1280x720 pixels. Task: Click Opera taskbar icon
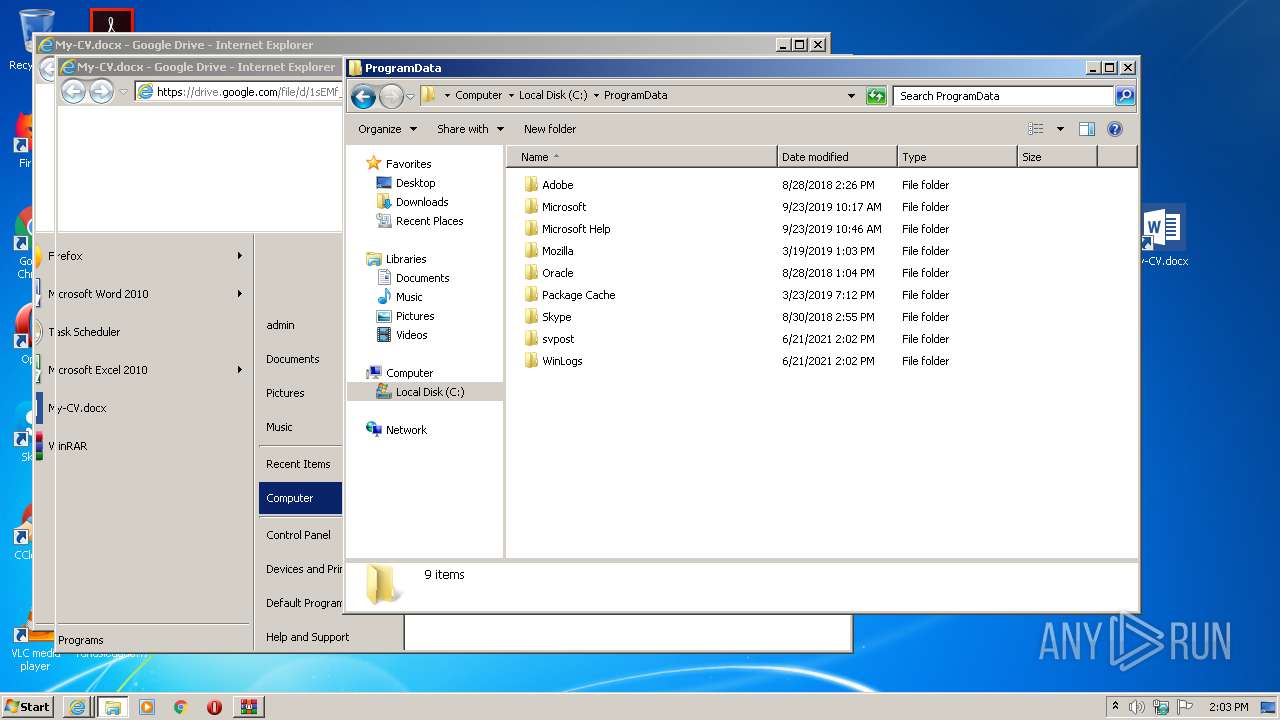pos(214,707)
